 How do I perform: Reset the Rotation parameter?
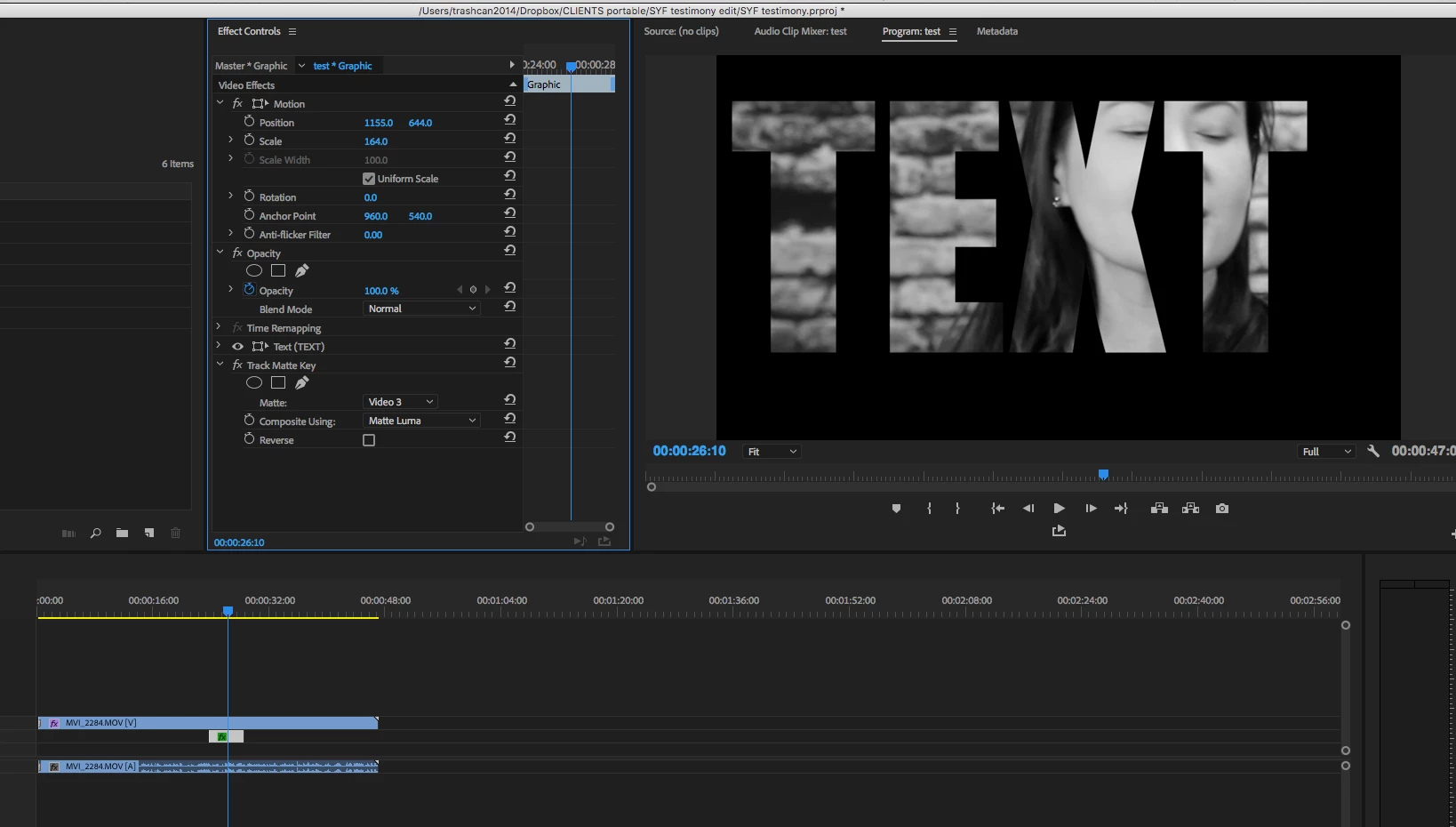coord(510,194)
